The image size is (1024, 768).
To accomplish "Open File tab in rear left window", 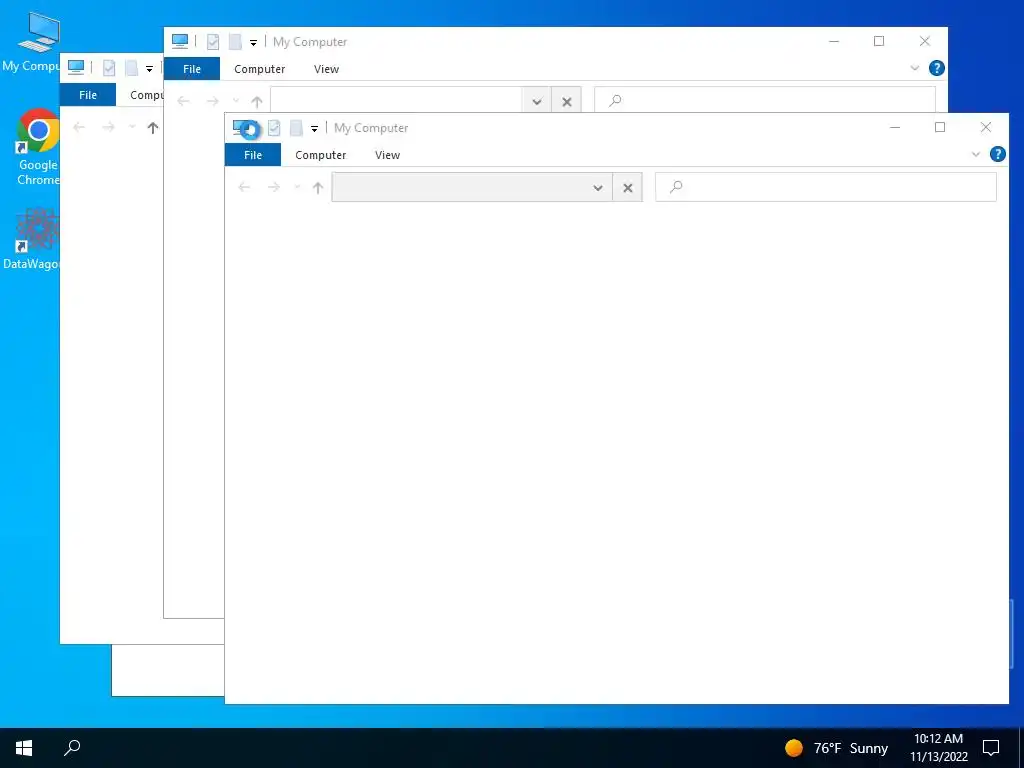I will (x=88, y=95).
